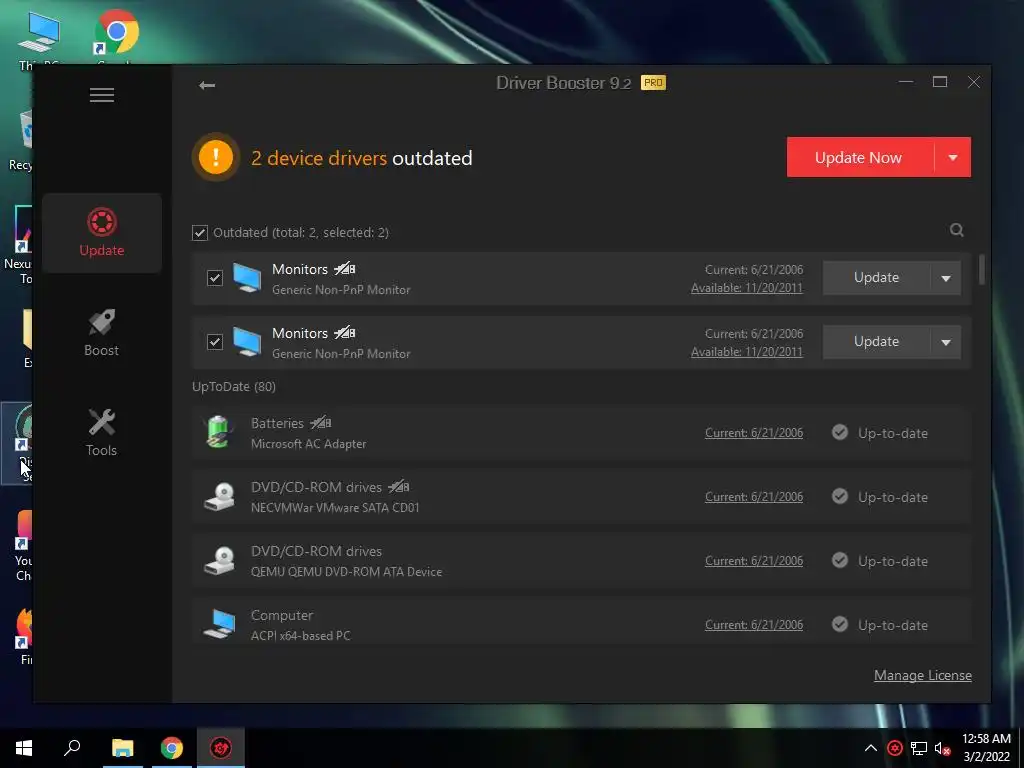Click the muted volume tray icon
The height and width of the screenshot is (768, 1024).
coord(942,748)
